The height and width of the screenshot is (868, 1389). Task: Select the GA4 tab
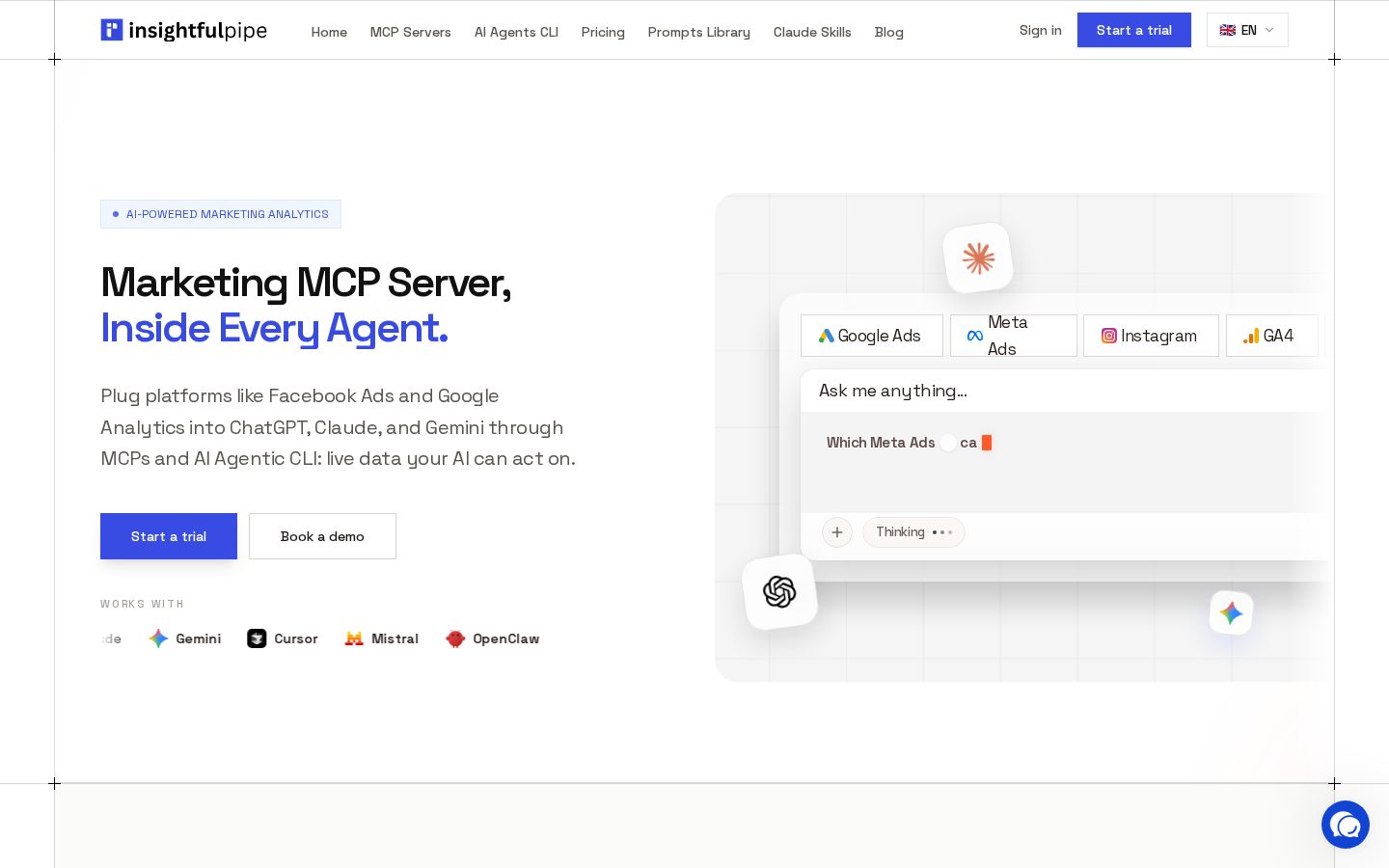1272,336
